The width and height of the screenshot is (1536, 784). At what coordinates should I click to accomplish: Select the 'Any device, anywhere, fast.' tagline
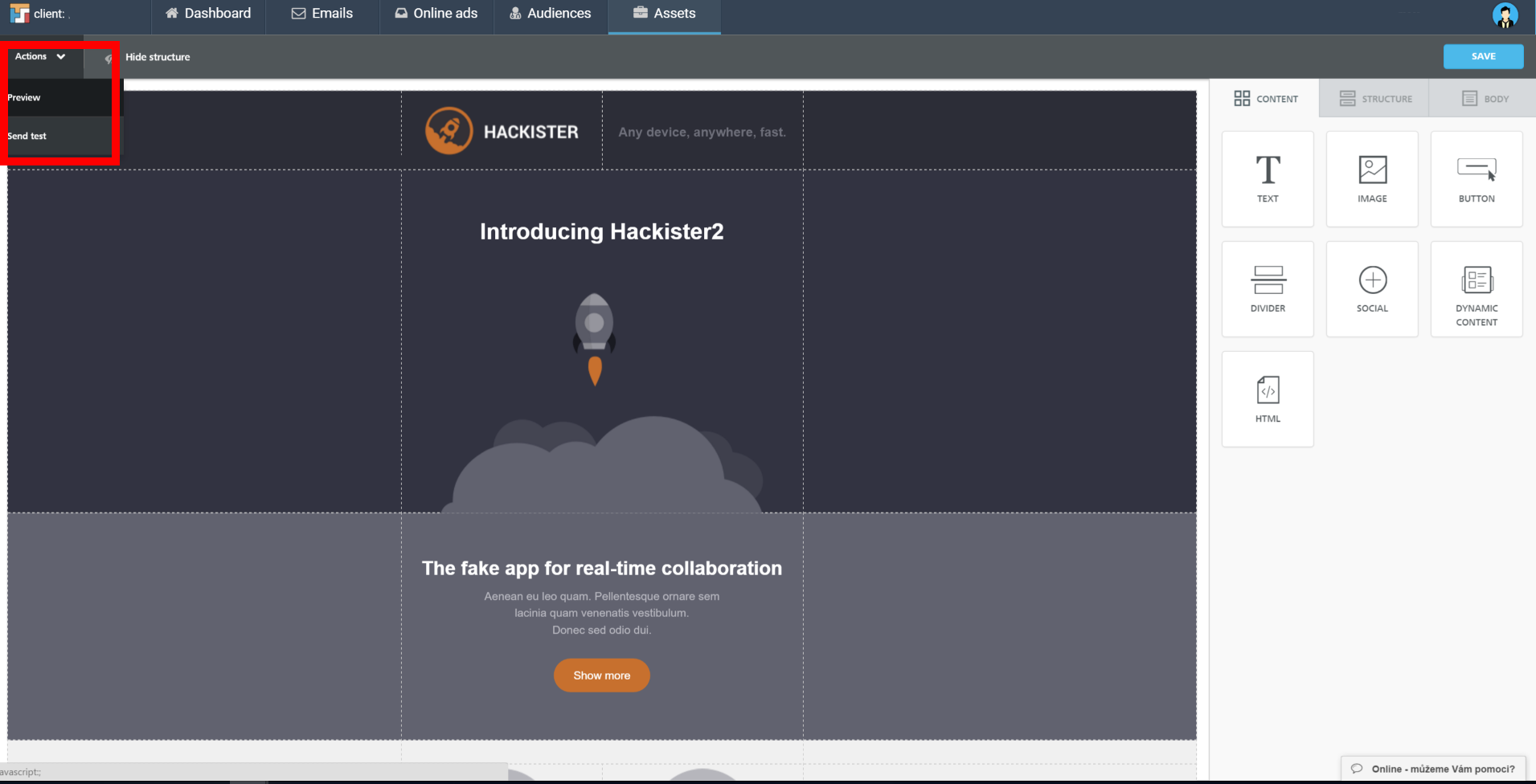[702, 132]
